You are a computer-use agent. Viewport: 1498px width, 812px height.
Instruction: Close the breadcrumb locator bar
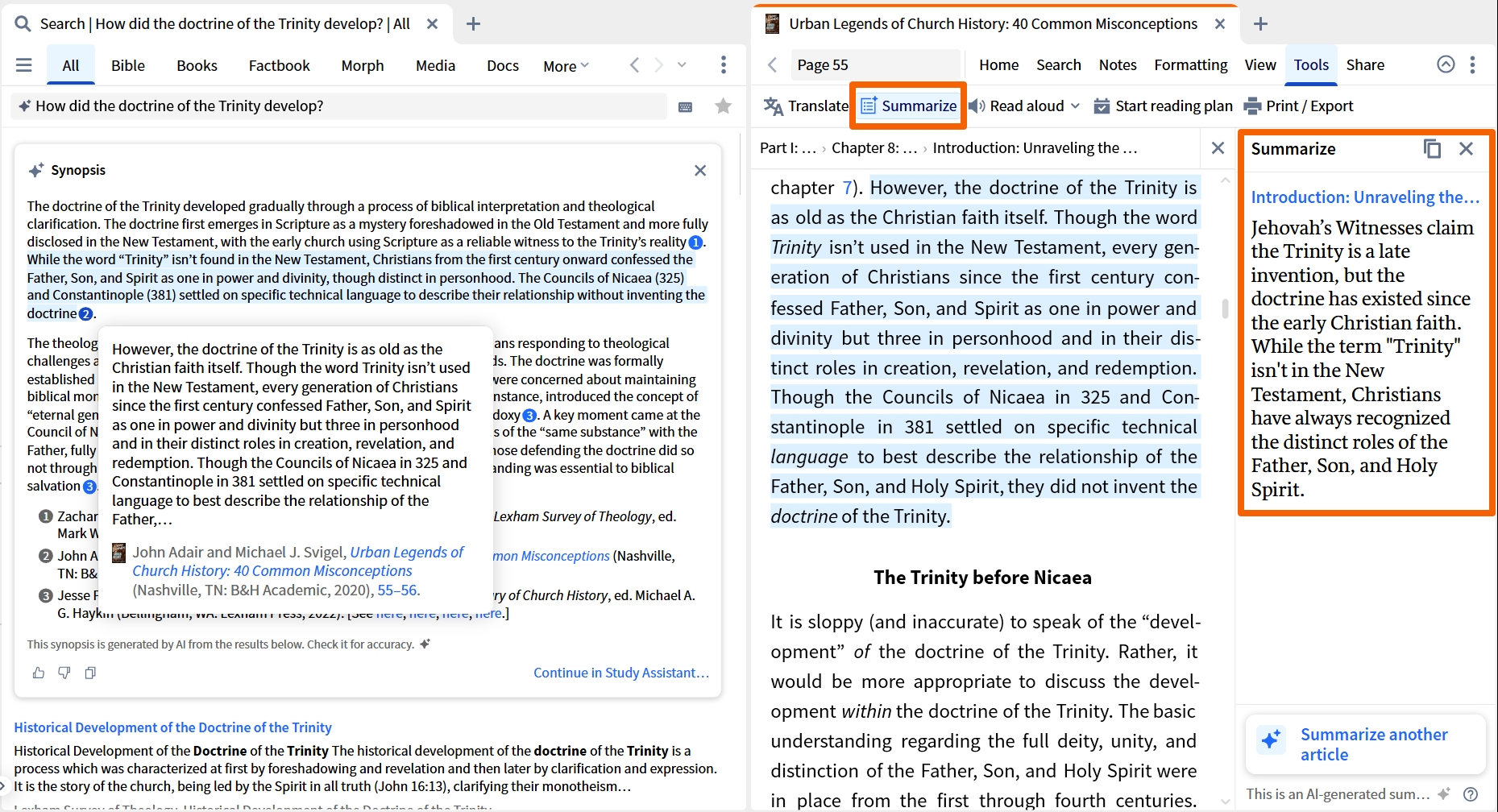[1218, 148]
